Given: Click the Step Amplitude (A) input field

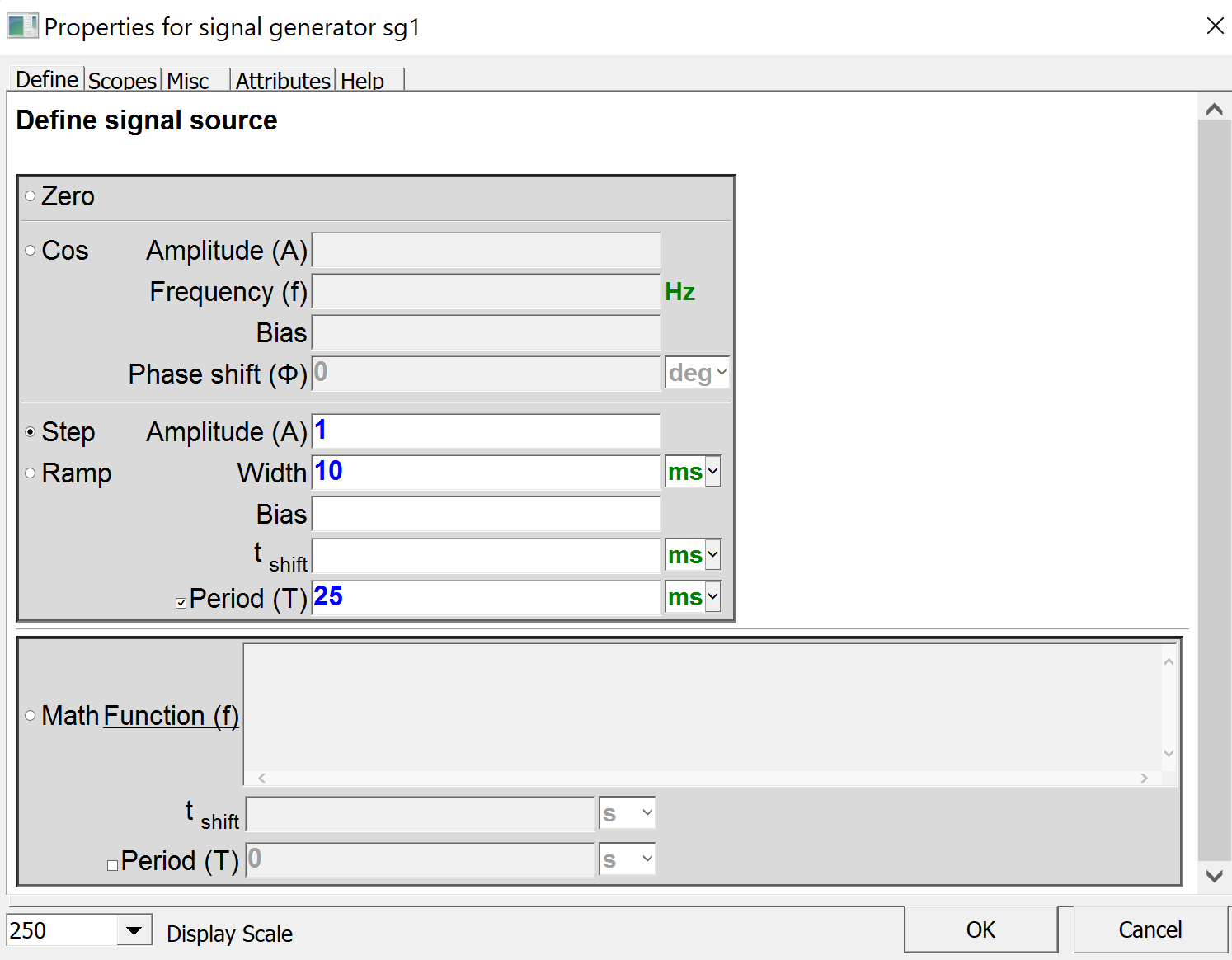Looking at the screenshot, I should (x=486, y=431).
